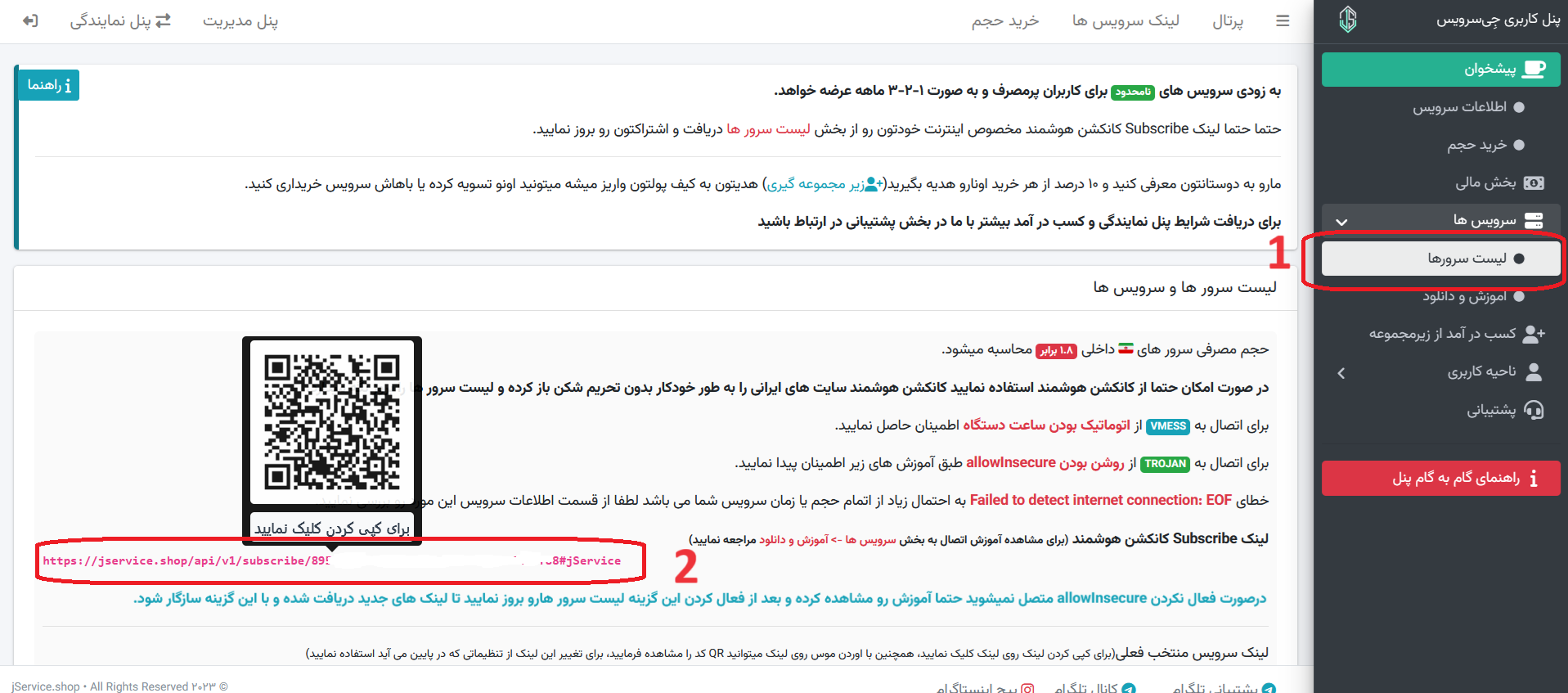Viewport: 1568px width, 693px height.
Task: Copy the jservice.shop subscribe link
Action: (x=331, y=560)
